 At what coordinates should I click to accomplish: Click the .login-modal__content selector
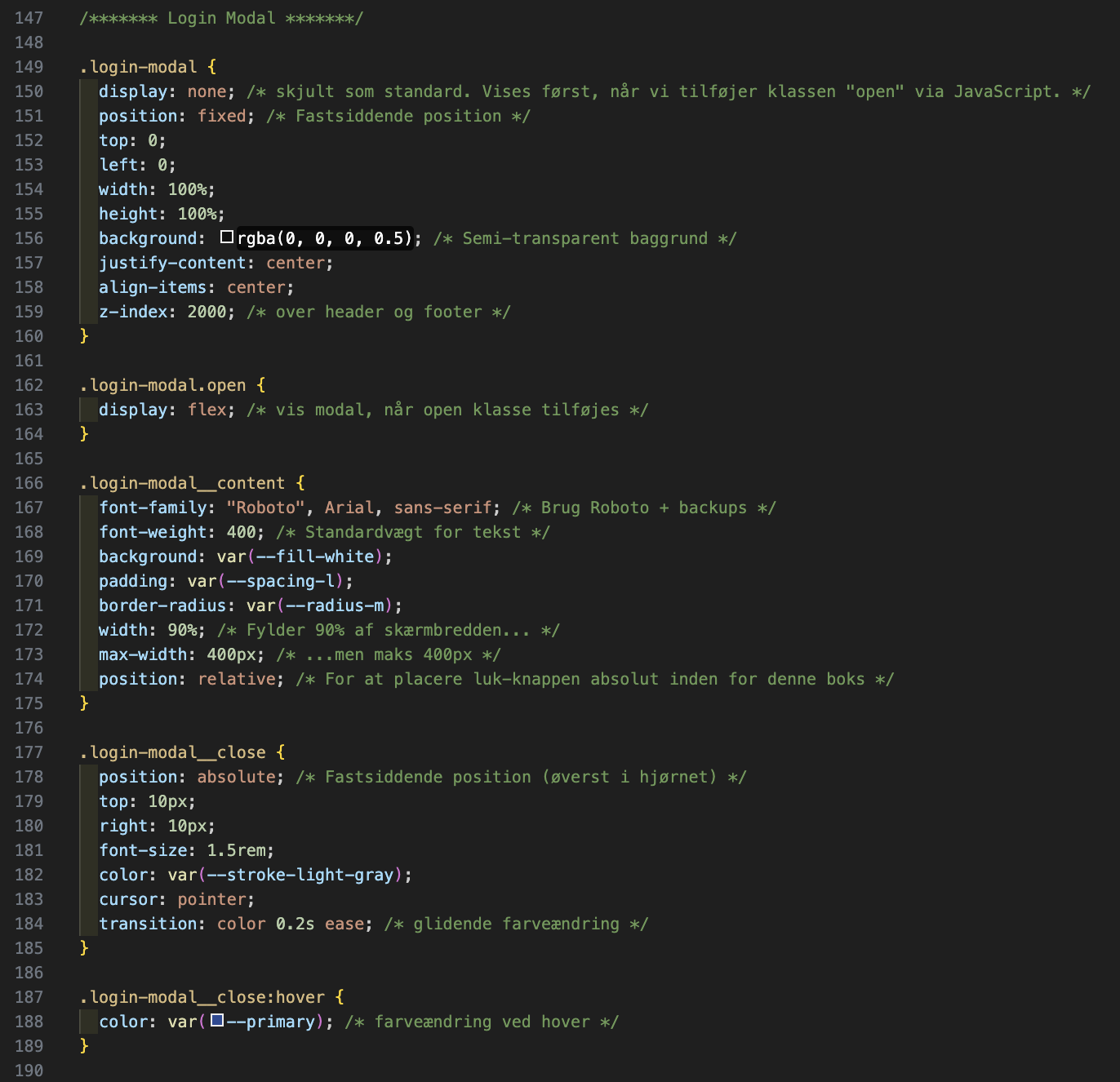click(183, 483)
